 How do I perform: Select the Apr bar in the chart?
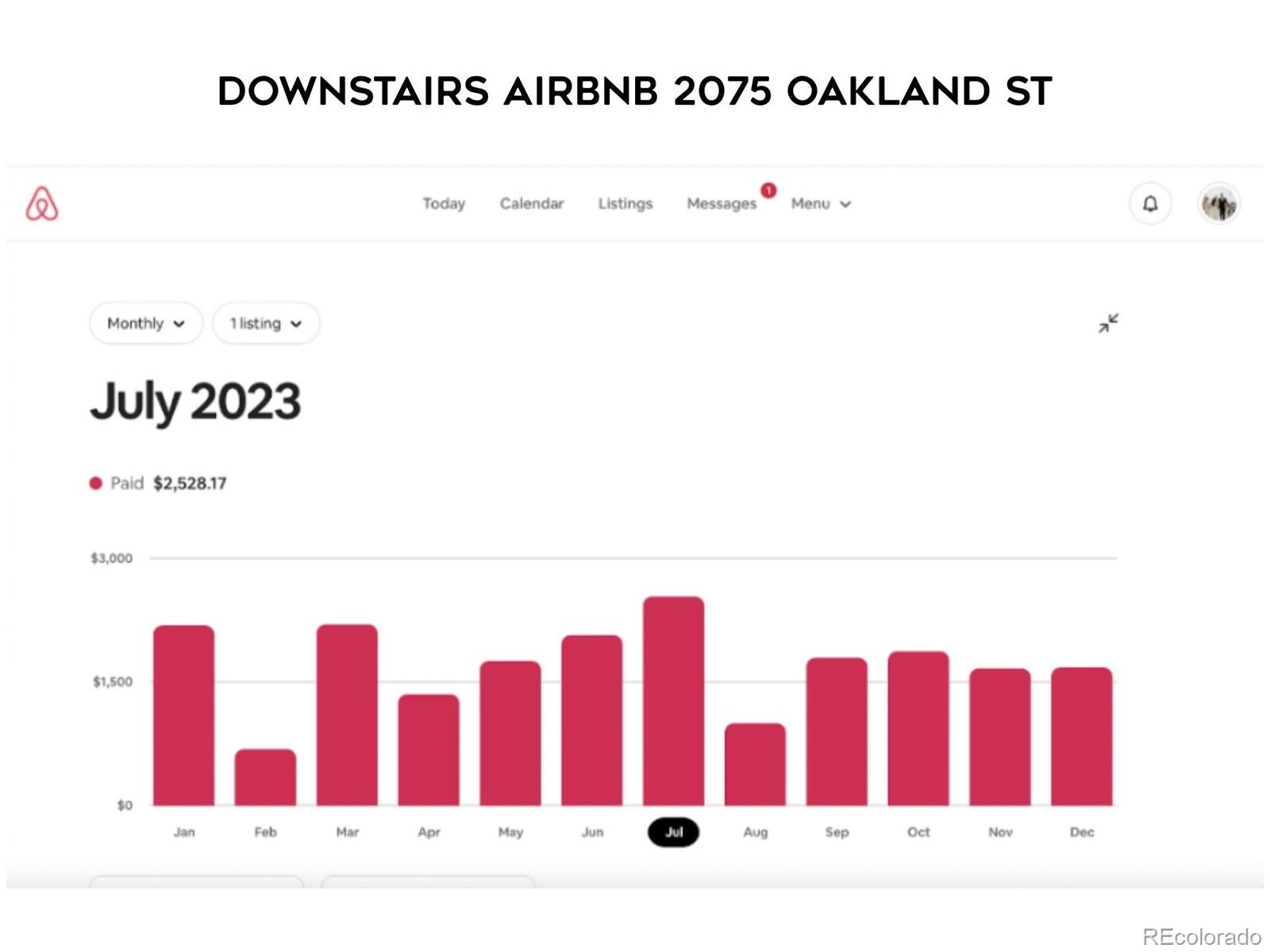click(x=429, y=750)
